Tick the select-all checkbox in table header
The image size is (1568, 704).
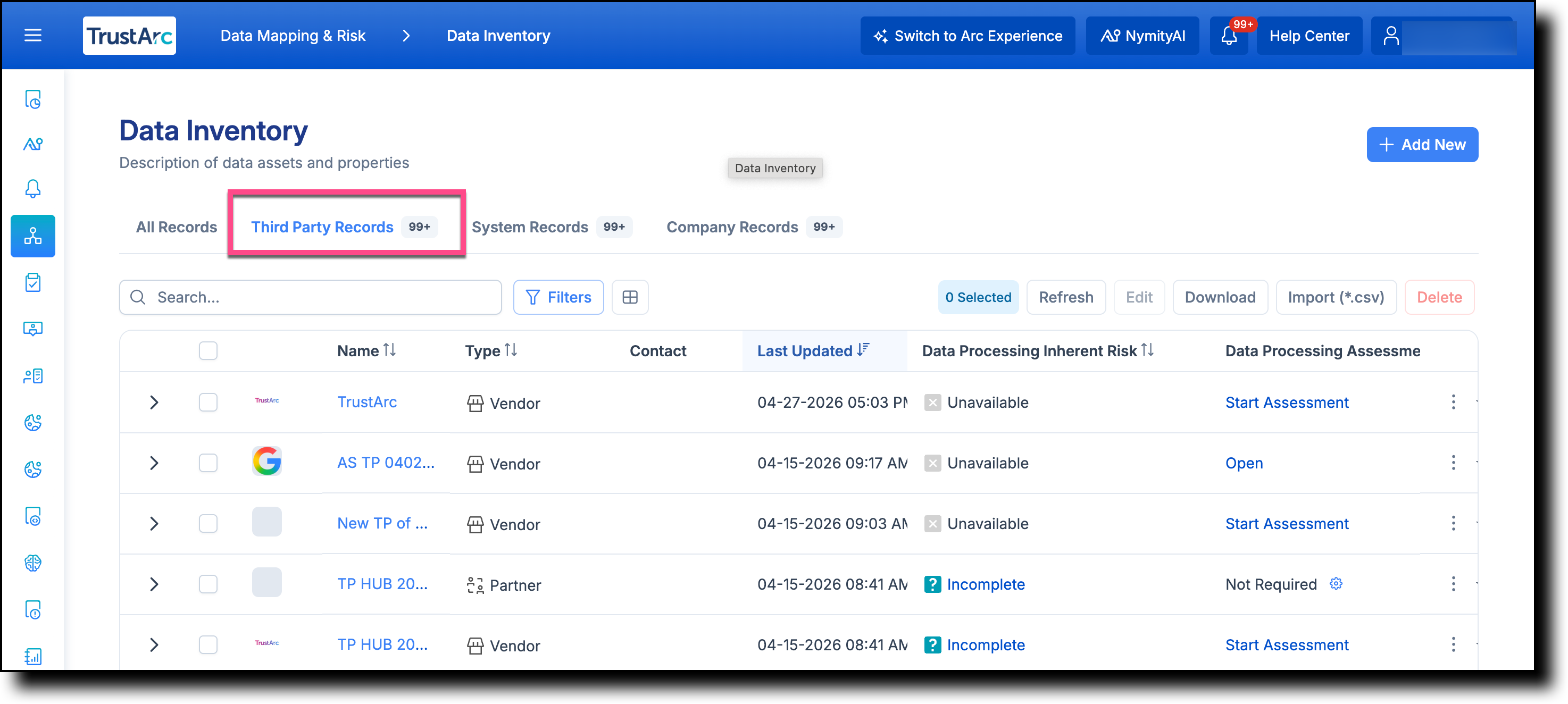[208, 350]
